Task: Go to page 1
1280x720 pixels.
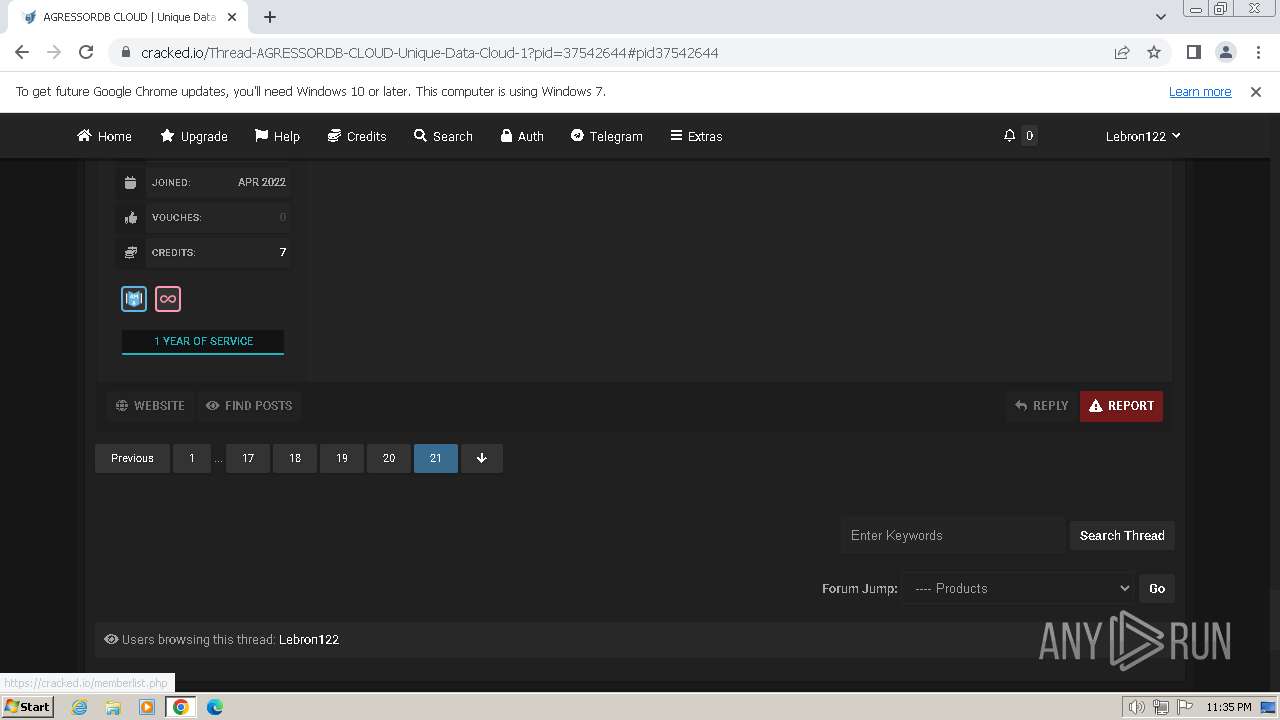Action: tap(192, 458)
